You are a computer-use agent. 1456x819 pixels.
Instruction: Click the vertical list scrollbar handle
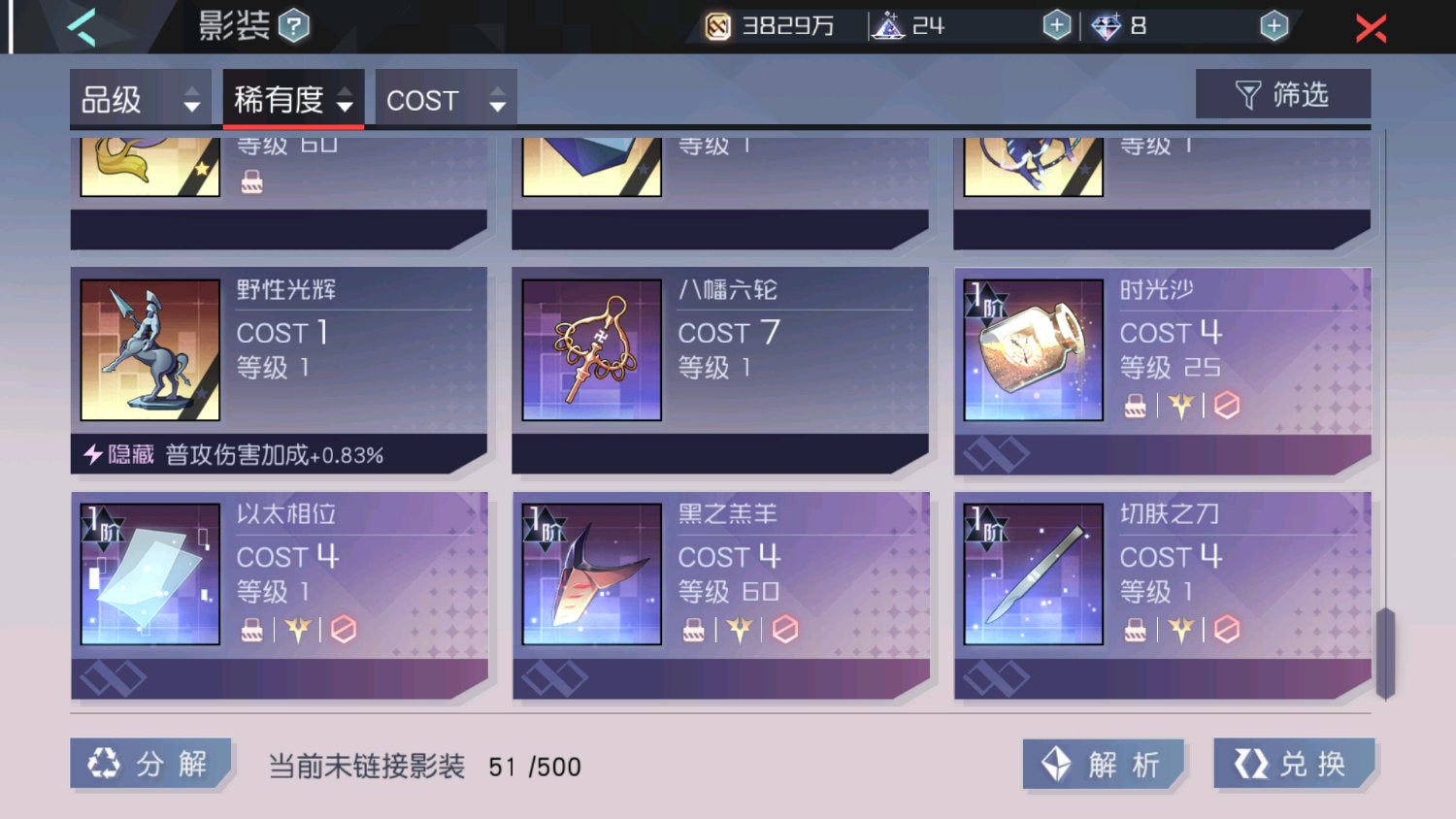click(1385, 653)
